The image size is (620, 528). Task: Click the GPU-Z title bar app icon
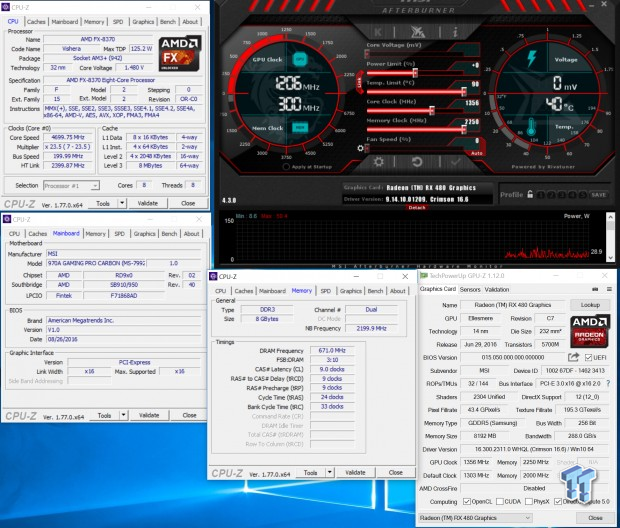[424, 276]
